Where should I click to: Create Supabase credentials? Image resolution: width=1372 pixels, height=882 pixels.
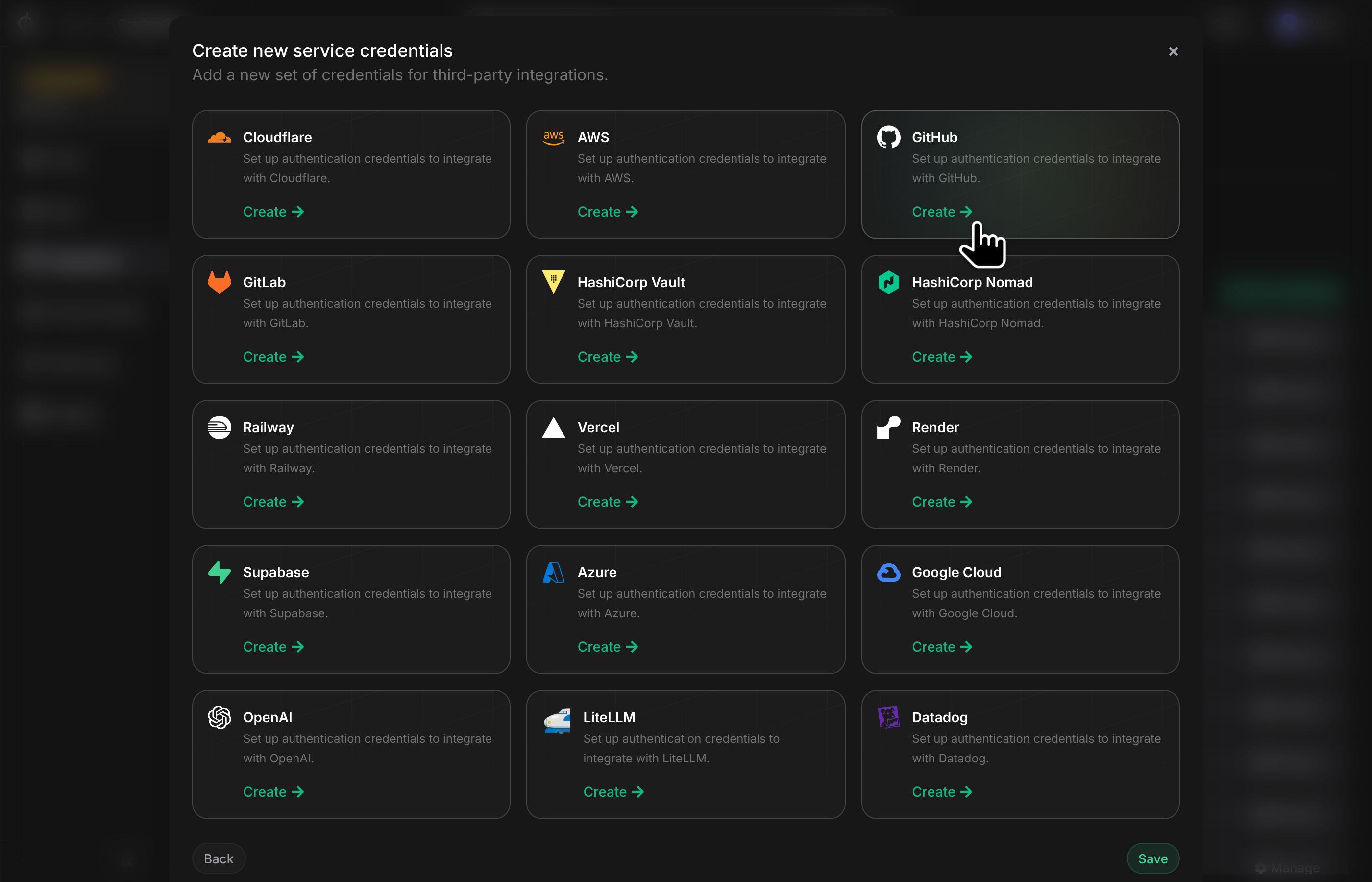(273, 647)
